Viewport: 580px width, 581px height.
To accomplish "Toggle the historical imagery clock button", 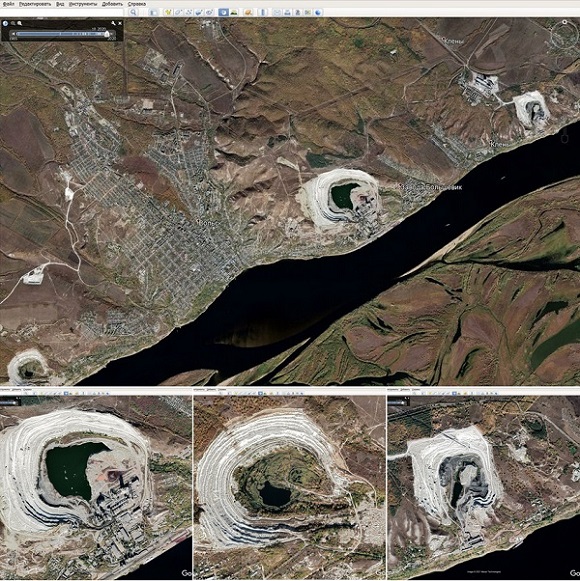I will pos(223,13).
